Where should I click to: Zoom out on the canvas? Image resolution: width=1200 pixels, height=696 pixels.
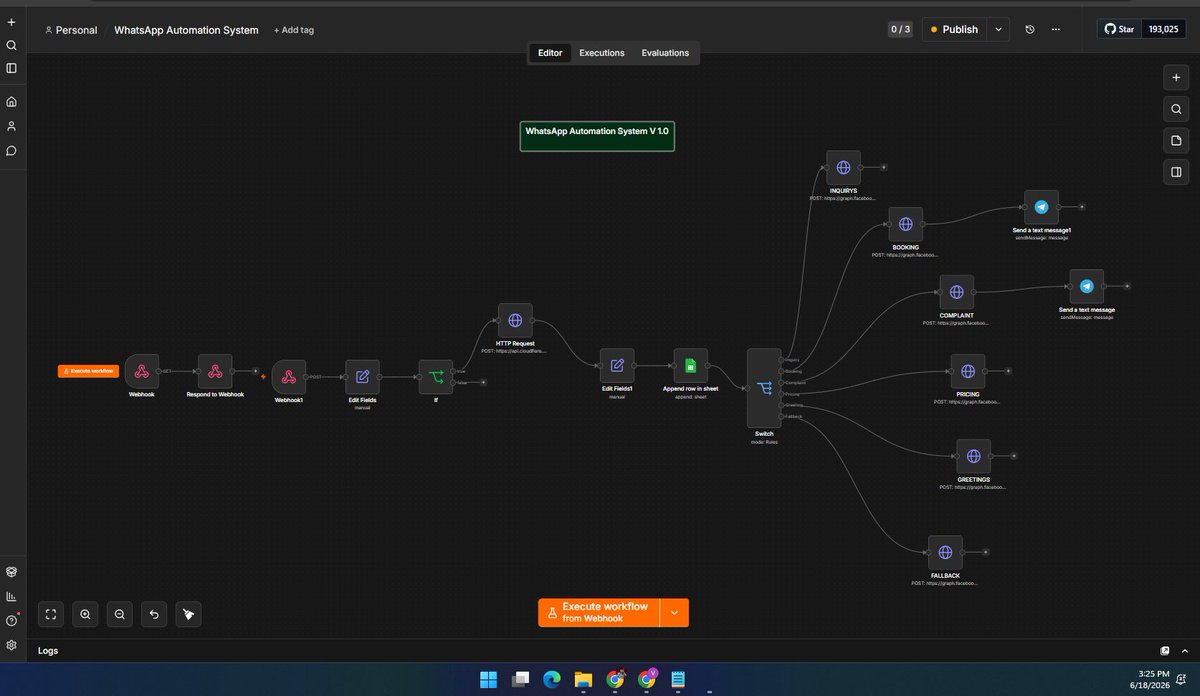pos(120,614)
